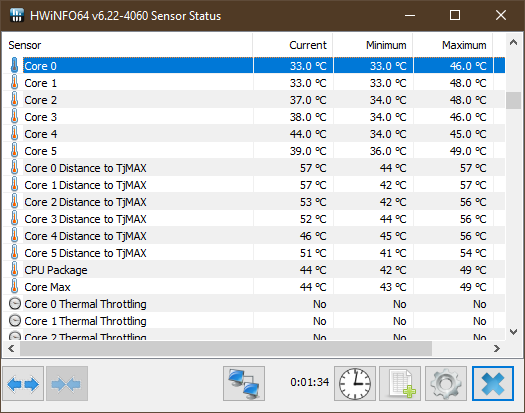Click CPU Package minimum value 42 °C
Image resolution: width=525 pixels, height=413 pixels.
(x=393, y=270)
